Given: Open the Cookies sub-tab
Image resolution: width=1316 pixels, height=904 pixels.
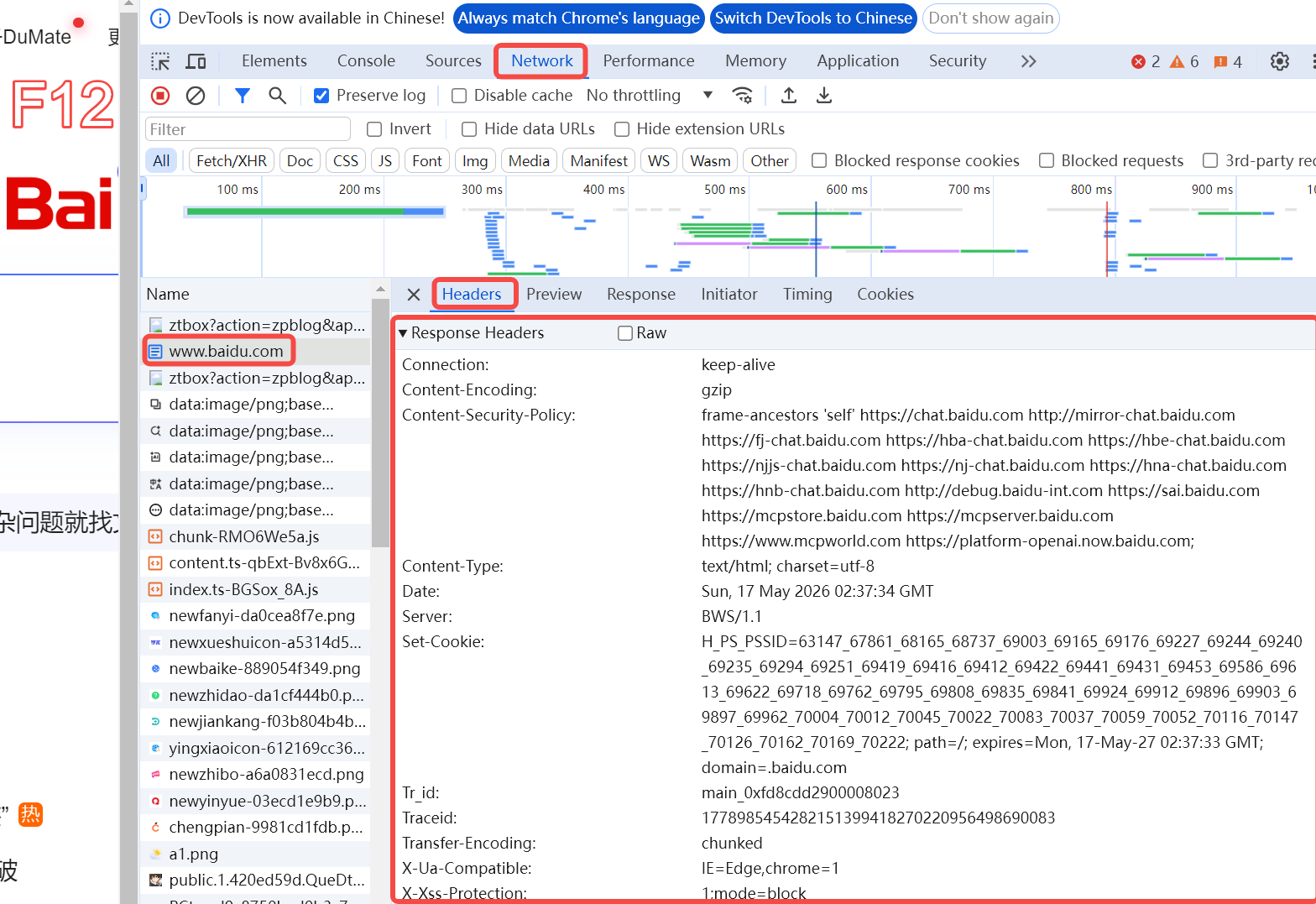Looking at the screenshot, I should pyautogui.click(x=885, y=295).
